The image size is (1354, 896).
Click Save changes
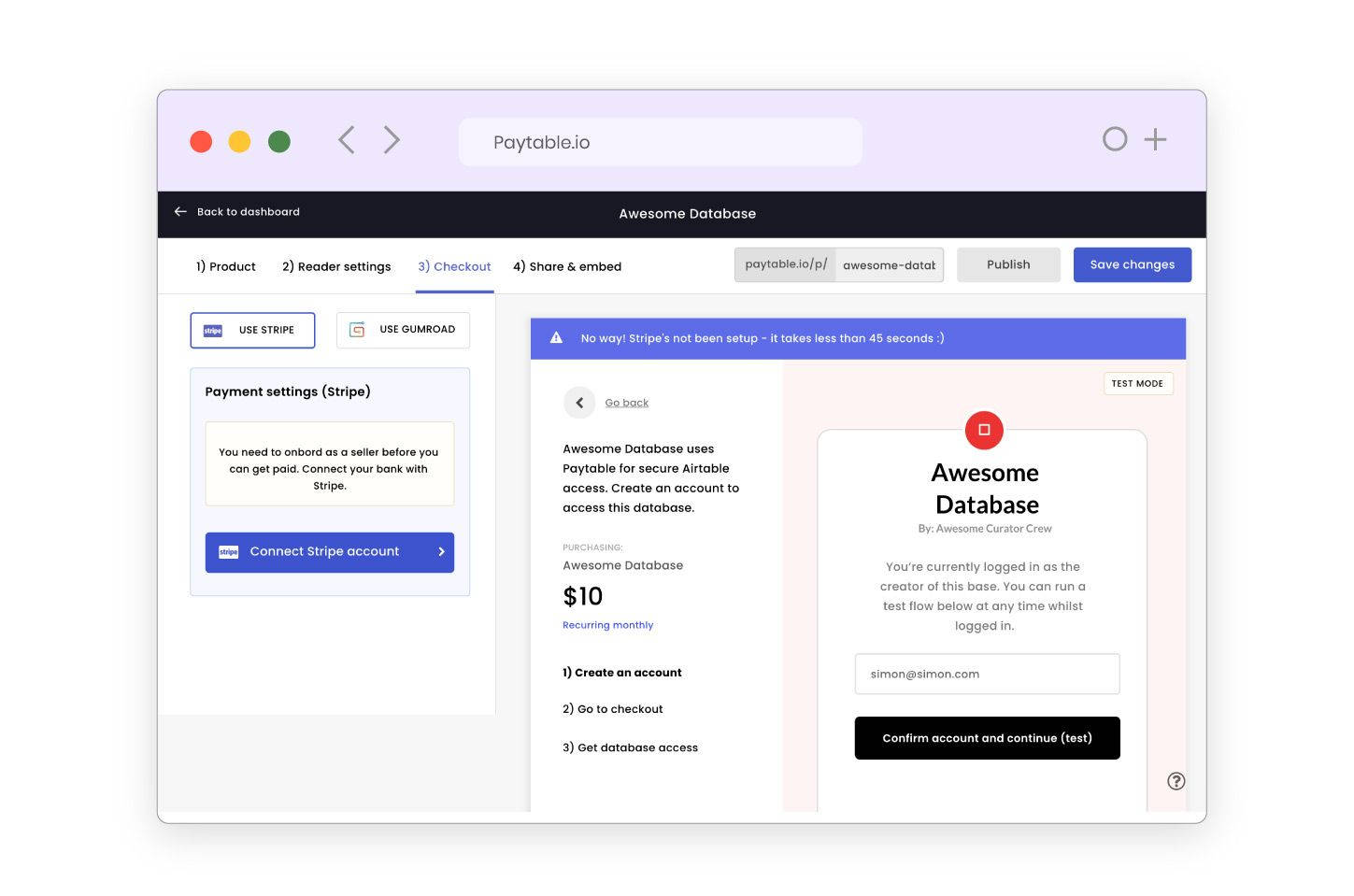(1133, 264)
